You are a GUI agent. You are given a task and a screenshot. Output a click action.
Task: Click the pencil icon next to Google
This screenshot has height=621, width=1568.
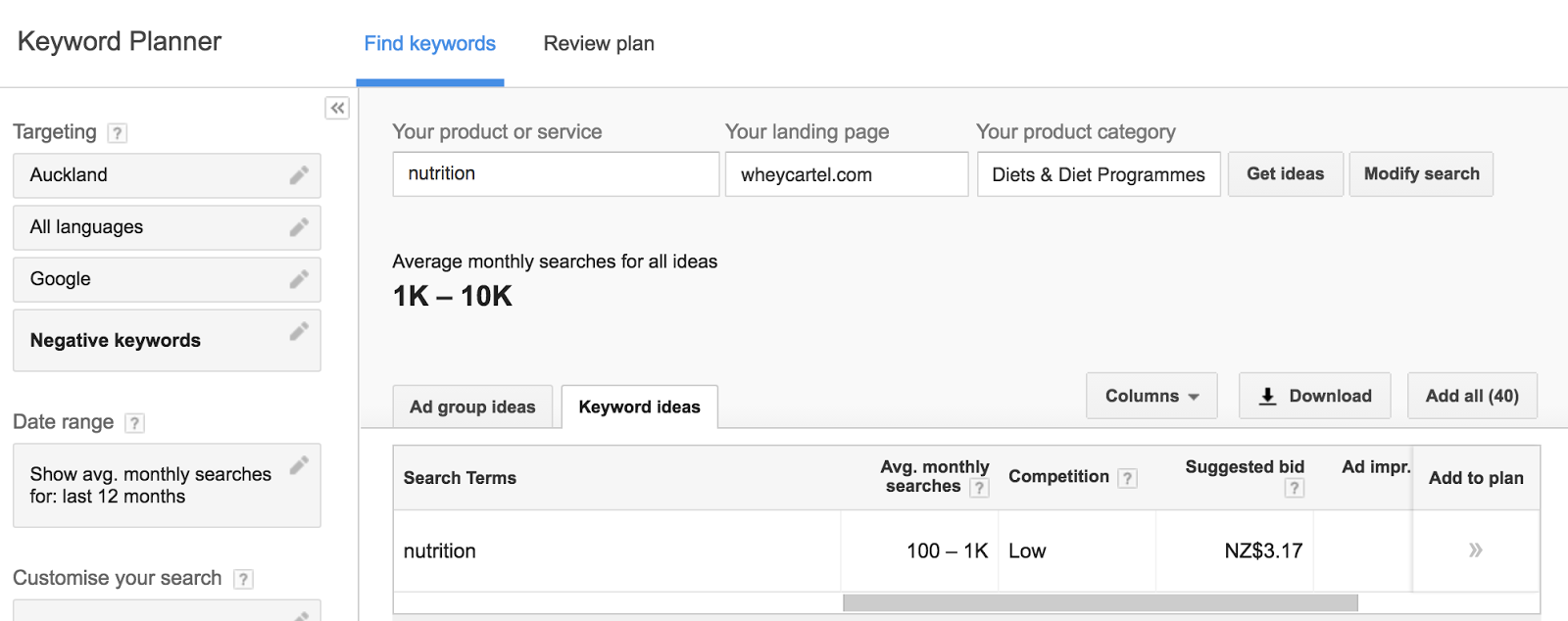299,279
